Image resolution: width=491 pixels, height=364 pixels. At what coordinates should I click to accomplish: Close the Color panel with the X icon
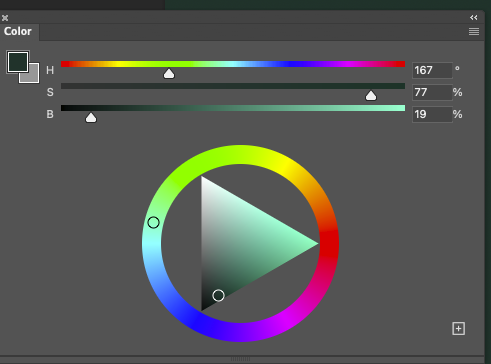(x=5, y=18)
